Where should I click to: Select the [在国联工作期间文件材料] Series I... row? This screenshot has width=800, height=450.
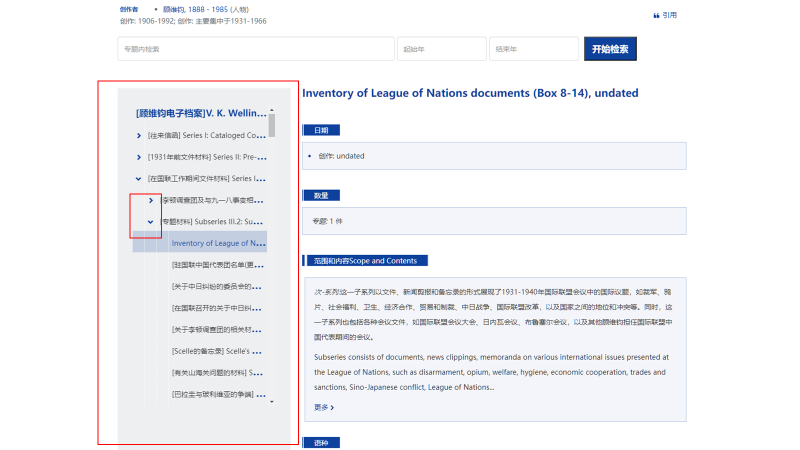pyautogui.click(x=207, y=179)
